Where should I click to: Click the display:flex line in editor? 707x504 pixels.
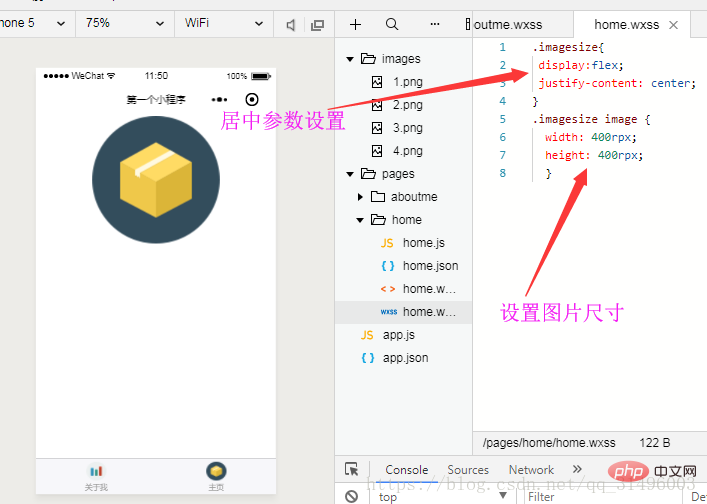point(581,65)
